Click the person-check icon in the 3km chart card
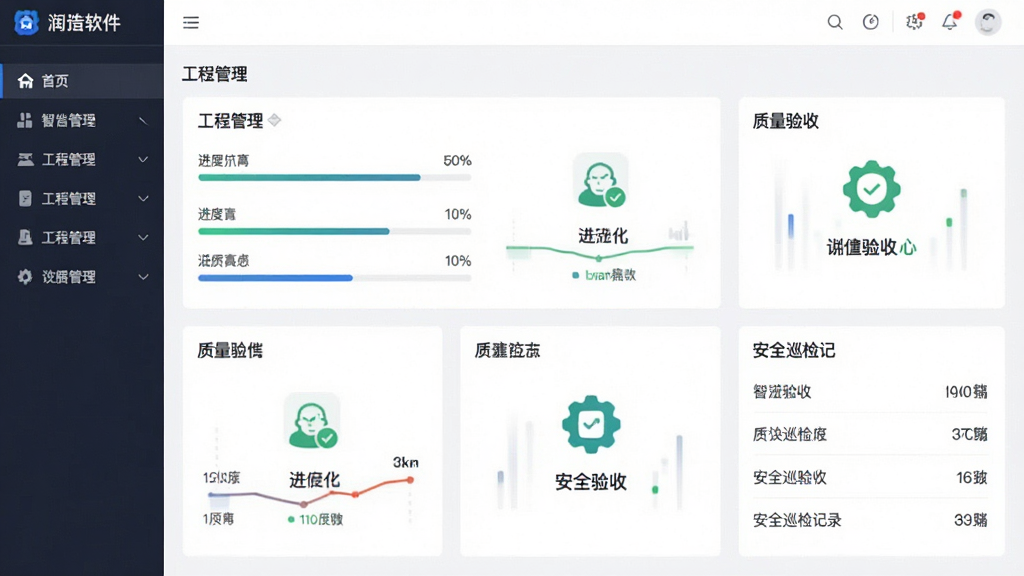Screen dimensions: 1024x576 312,421
